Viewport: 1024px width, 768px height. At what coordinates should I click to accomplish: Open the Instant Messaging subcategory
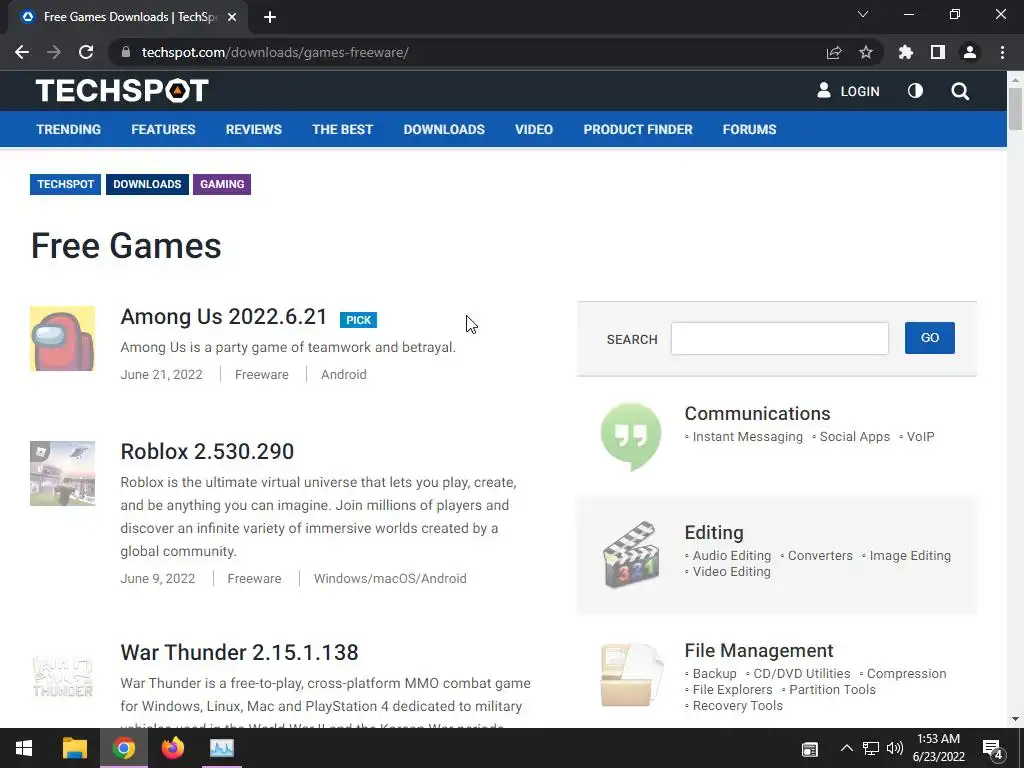click(x=748, y=437)
